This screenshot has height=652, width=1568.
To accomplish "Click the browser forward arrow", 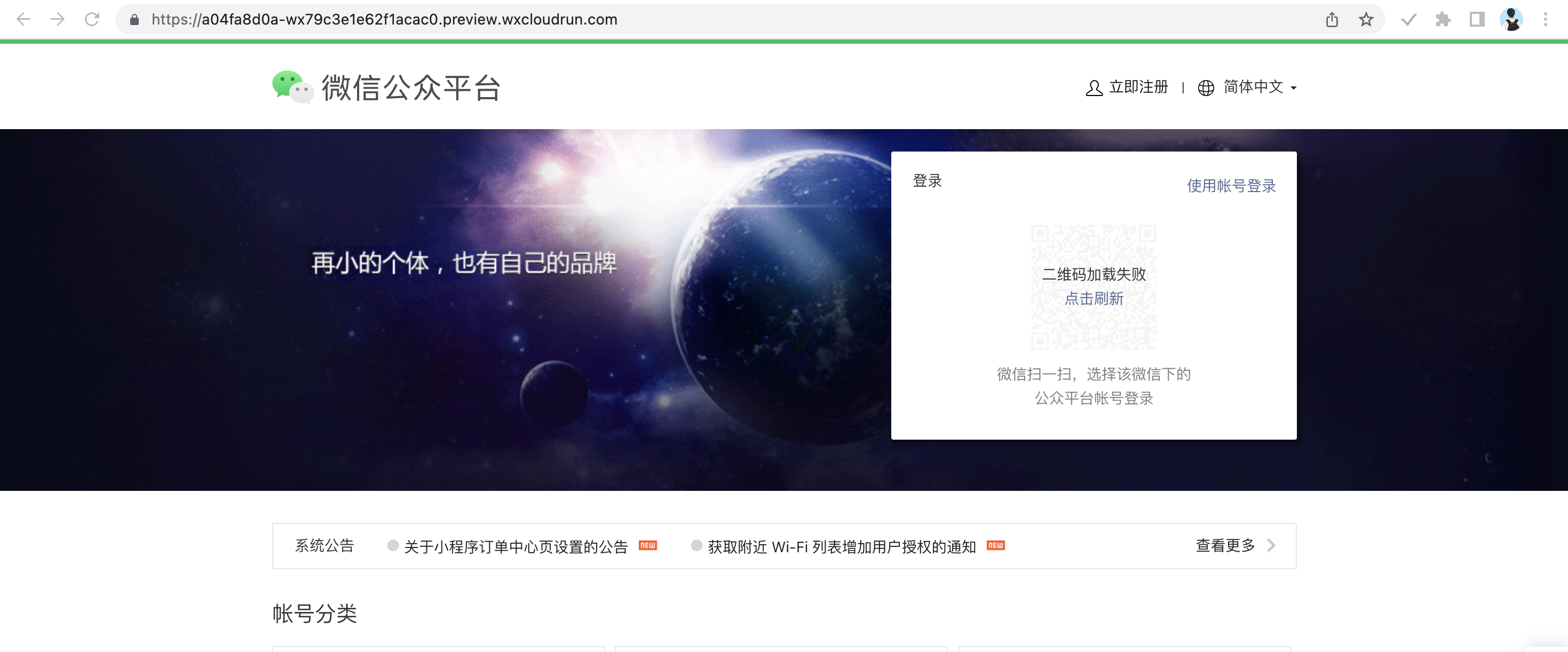I will (x=58, y=20).
